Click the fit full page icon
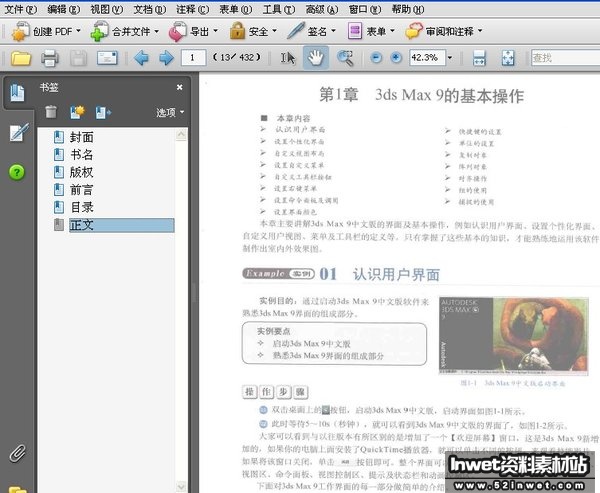 click(508, 58)
